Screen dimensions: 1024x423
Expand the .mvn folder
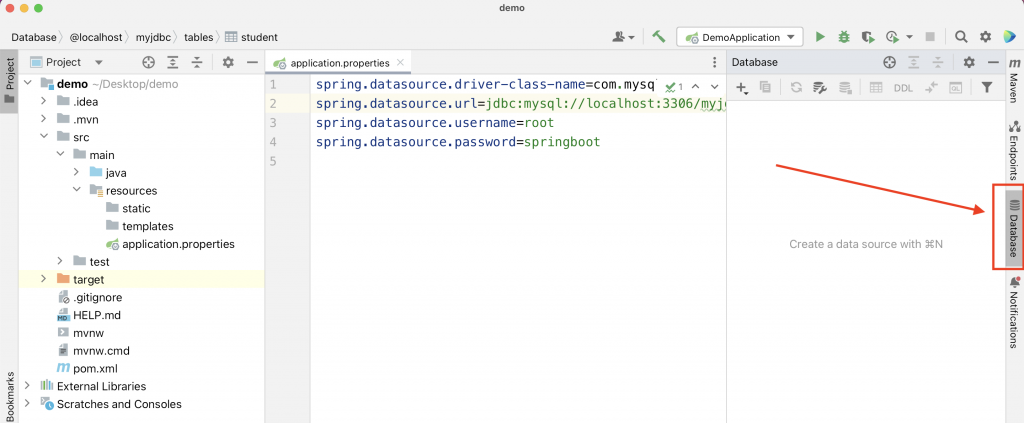(44, 119)
